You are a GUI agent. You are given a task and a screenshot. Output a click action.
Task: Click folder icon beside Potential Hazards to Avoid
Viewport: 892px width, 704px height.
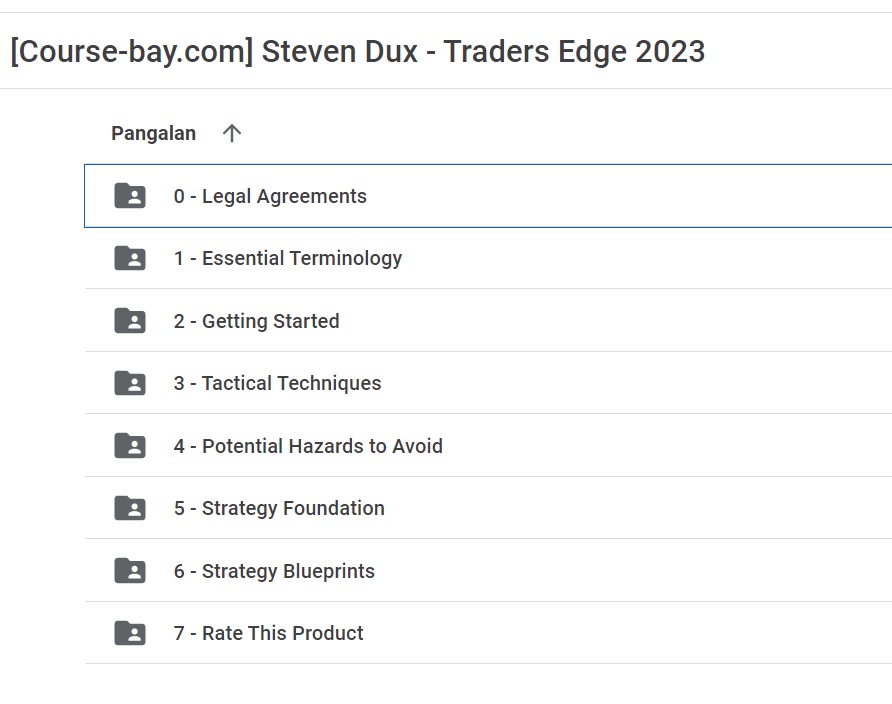130,445
